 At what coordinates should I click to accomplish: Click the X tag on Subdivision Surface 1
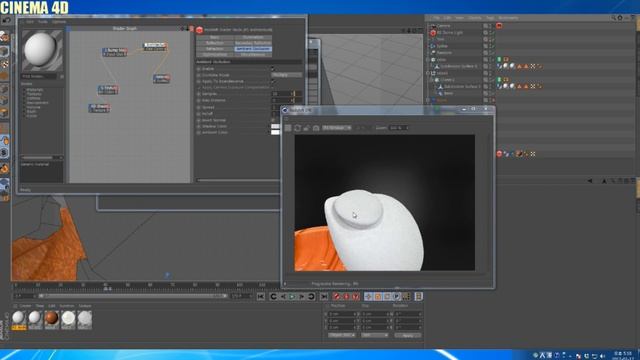click(x=533, y=86)
